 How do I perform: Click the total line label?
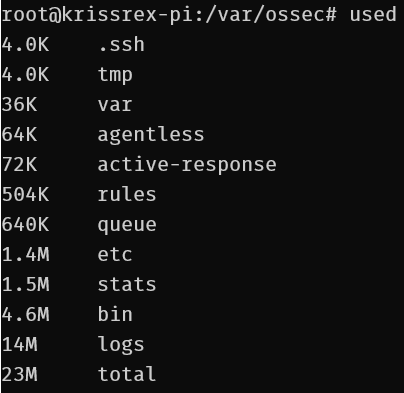point(127,374)
